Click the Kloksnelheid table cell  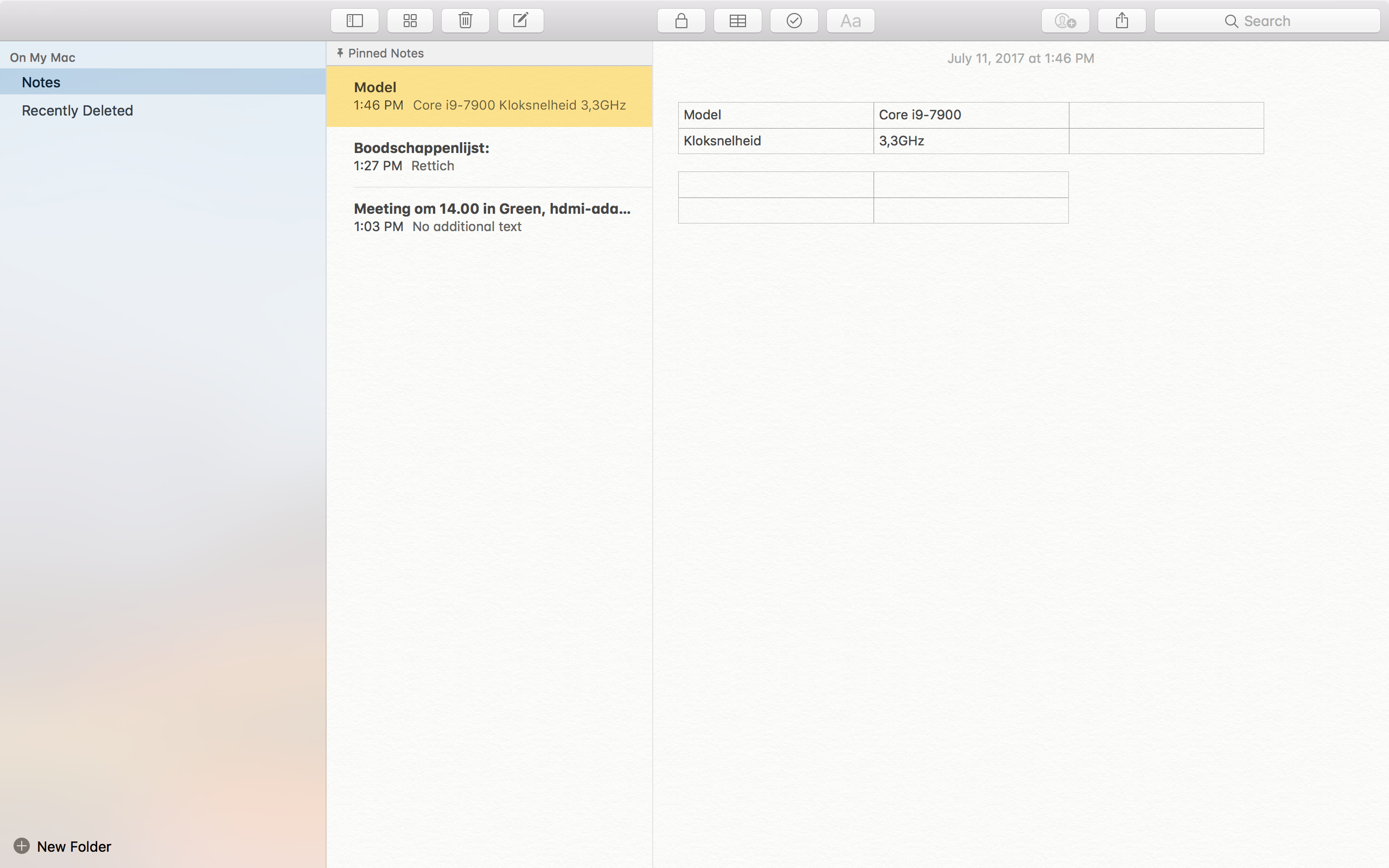pos(776,141)
